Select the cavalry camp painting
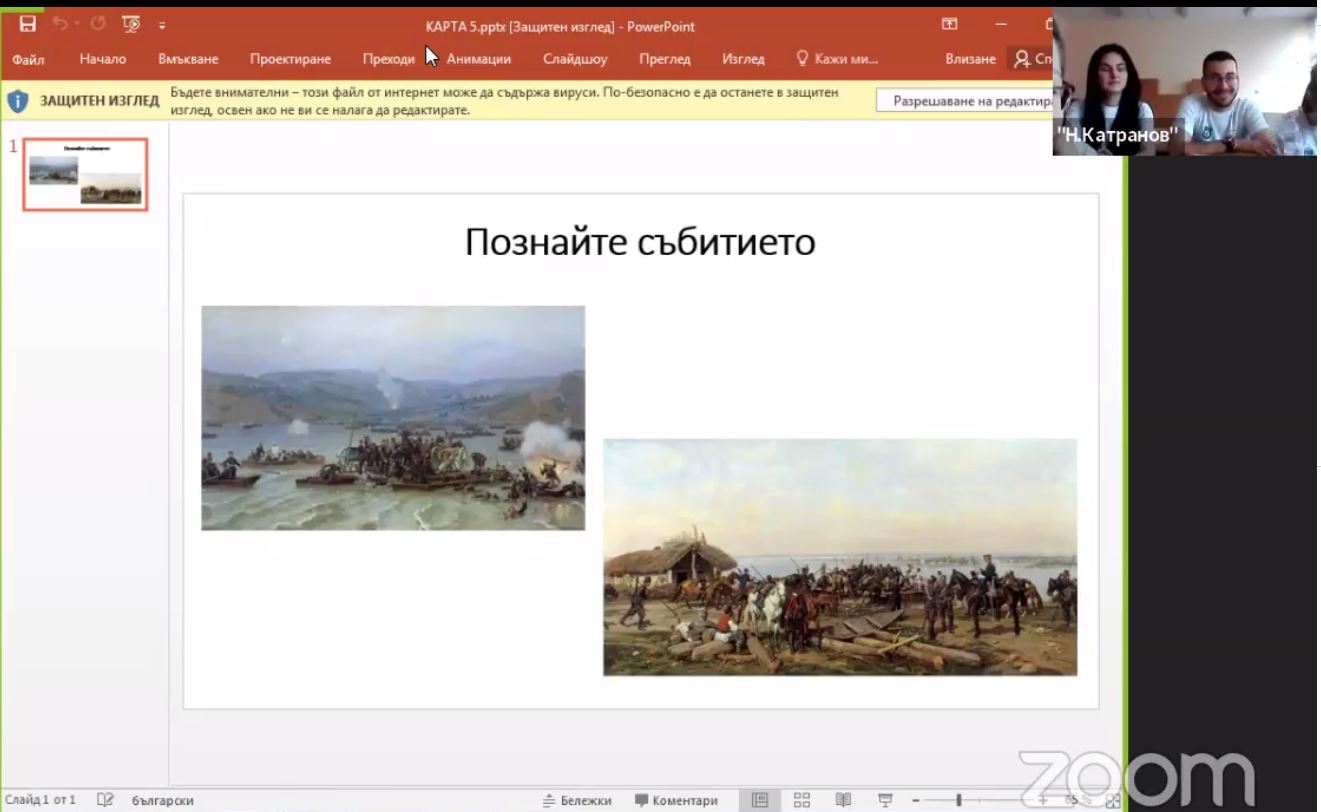 840,557
